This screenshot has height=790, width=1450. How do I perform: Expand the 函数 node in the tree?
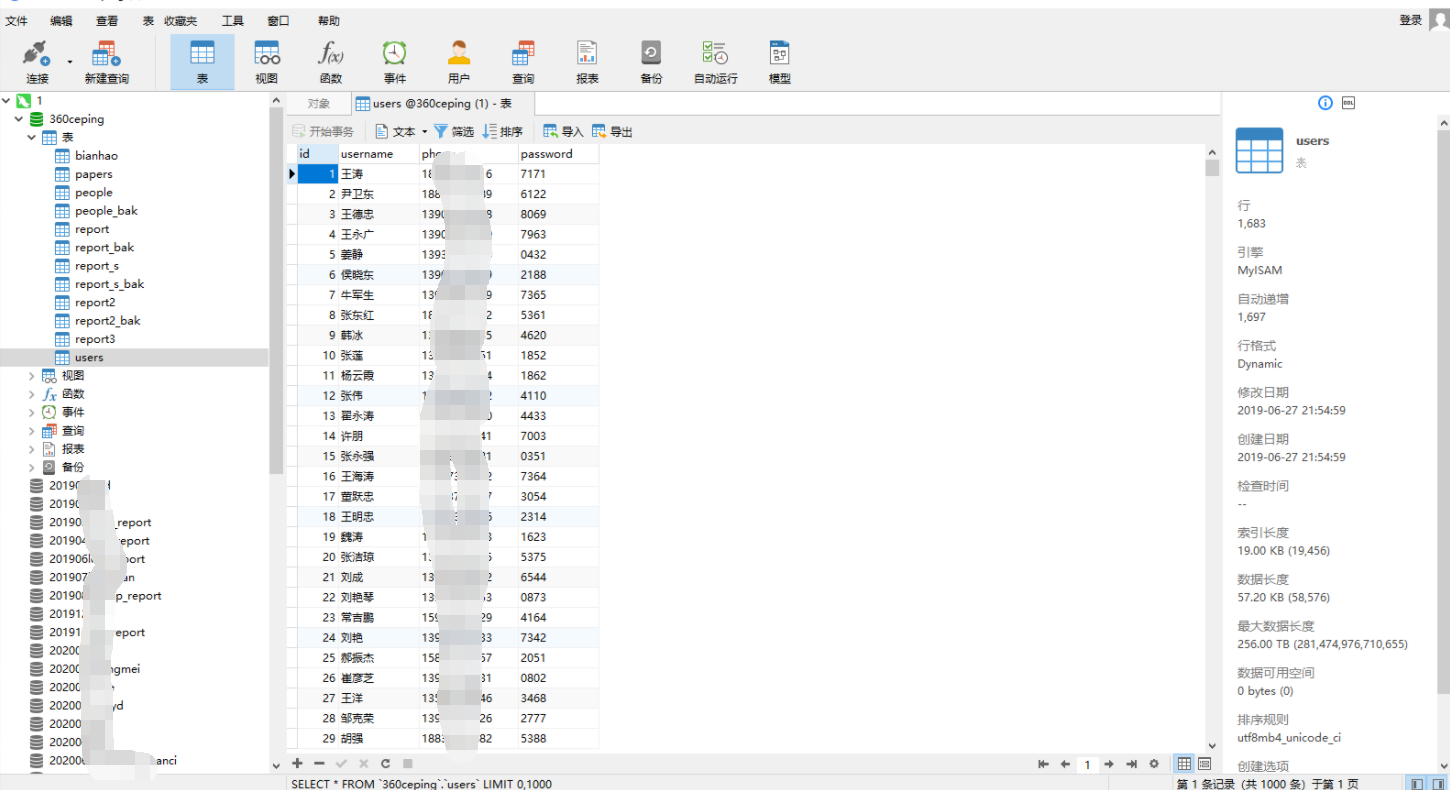(x=31, y=394)
